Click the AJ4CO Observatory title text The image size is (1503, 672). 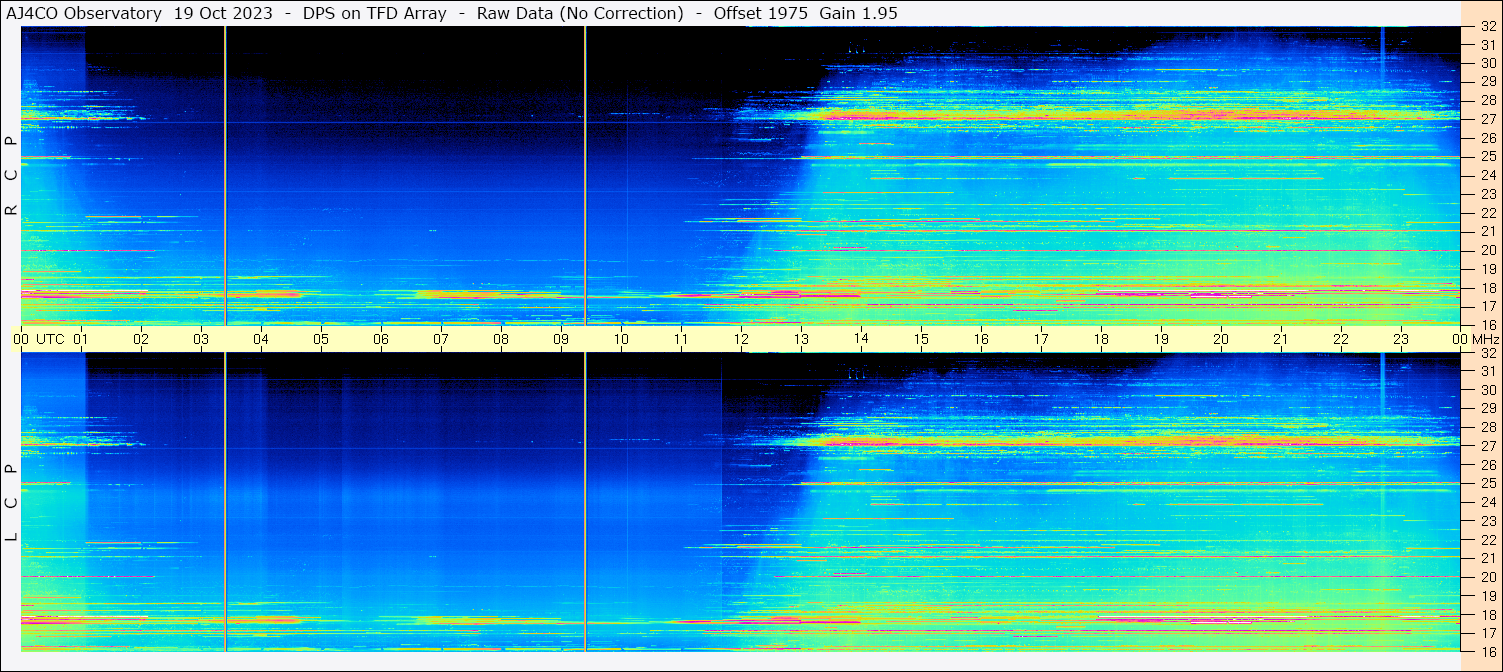(x=84, y=13)
